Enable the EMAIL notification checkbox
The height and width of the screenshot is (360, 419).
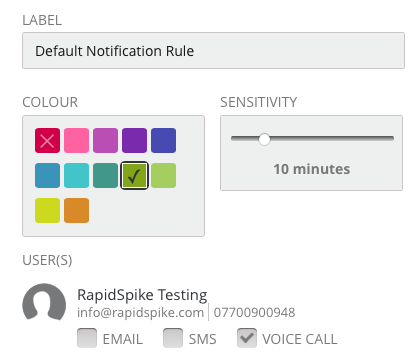pyautogui.click(x=87, y=338)
